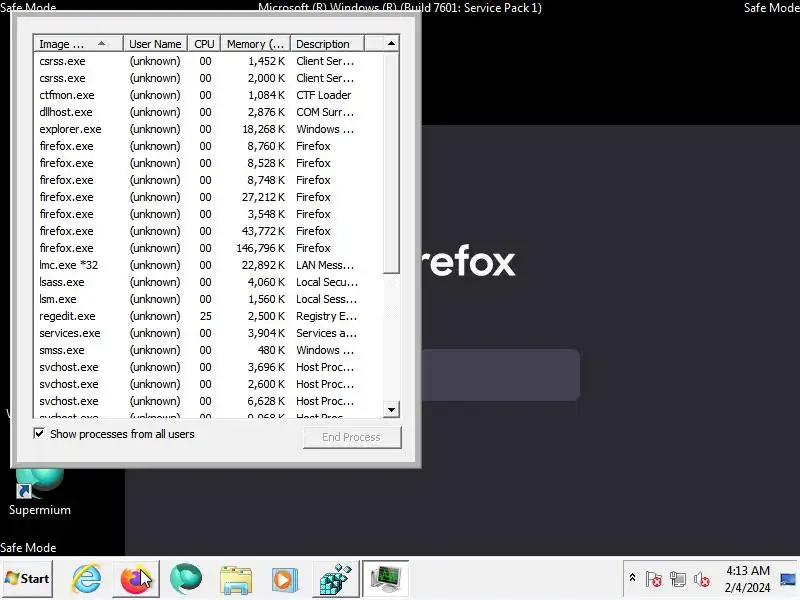Switch to Registry Editor taskbar icon
The image size is (800, 600).
(335, 579)
